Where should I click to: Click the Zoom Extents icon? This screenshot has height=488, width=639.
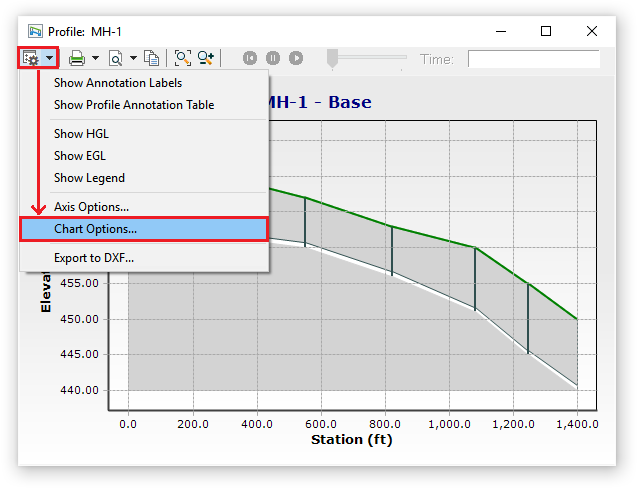click(183, 59)
